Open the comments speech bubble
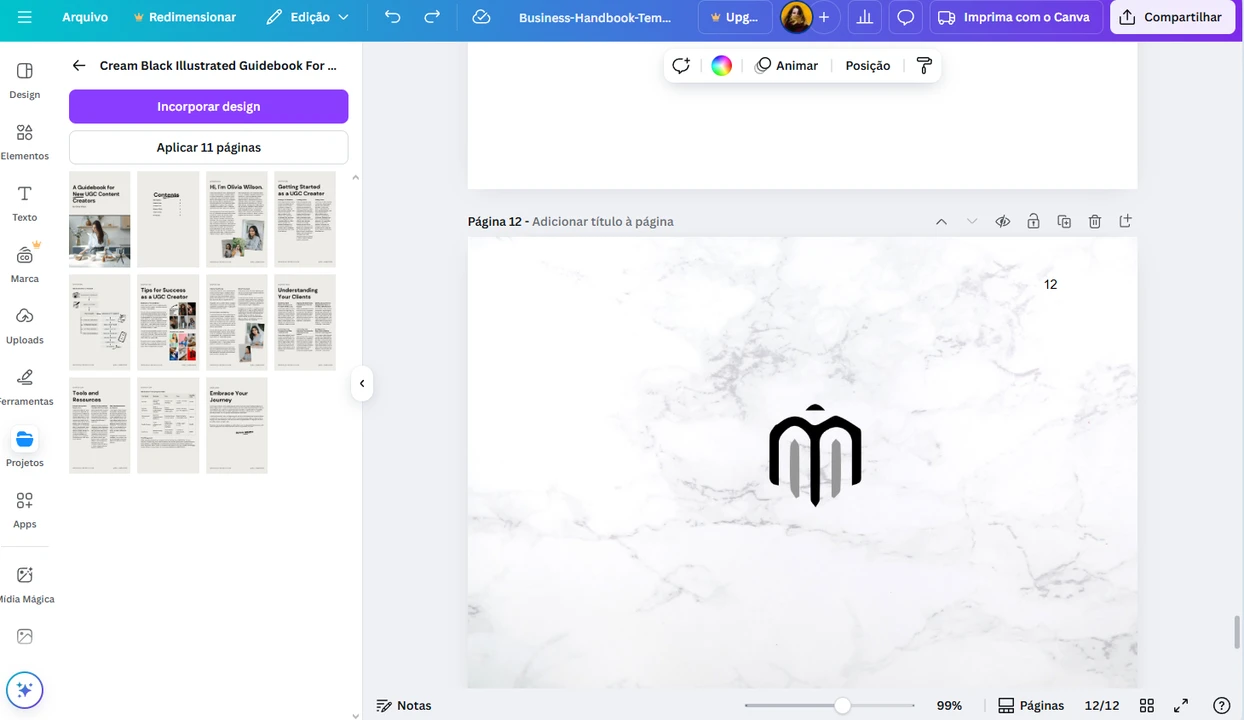Screen dimensions: 1244x720 (x=906, y=17)
